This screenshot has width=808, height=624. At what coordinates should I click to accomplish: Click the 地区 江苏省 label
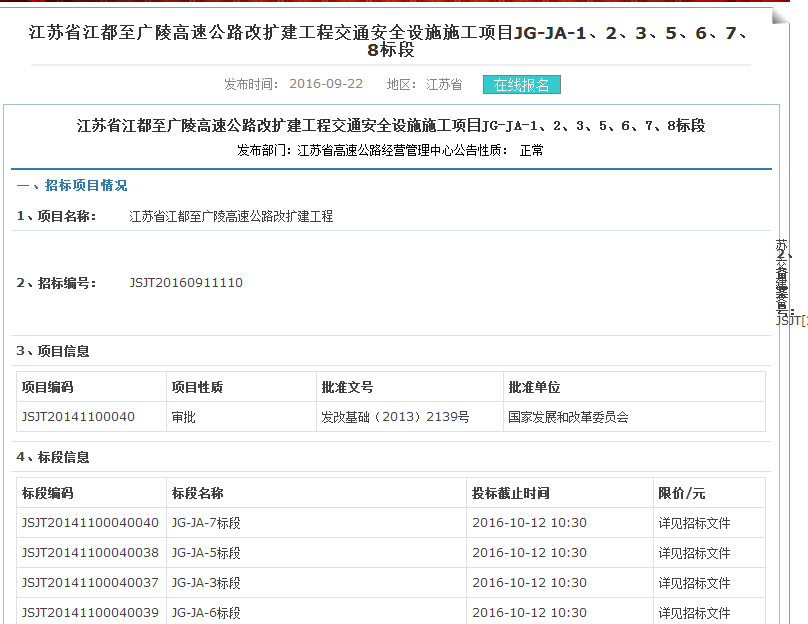[424, 85]
